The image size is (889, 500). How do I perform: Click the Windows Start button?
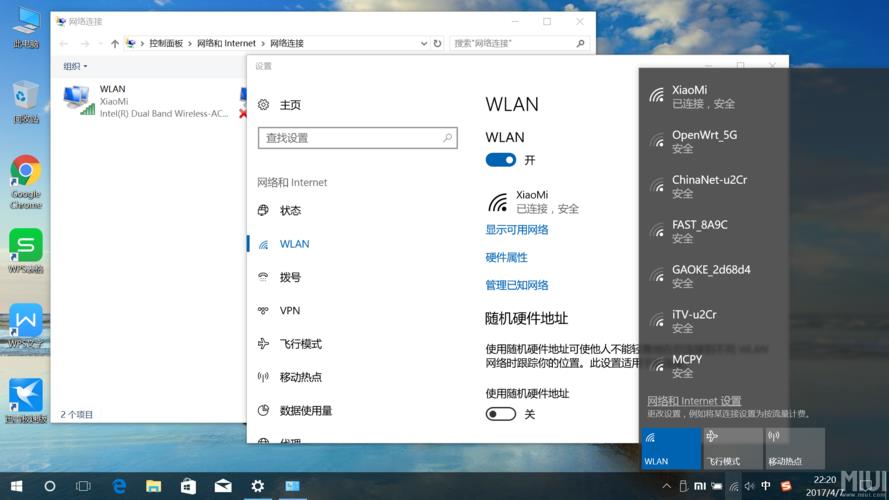(16, 486)
